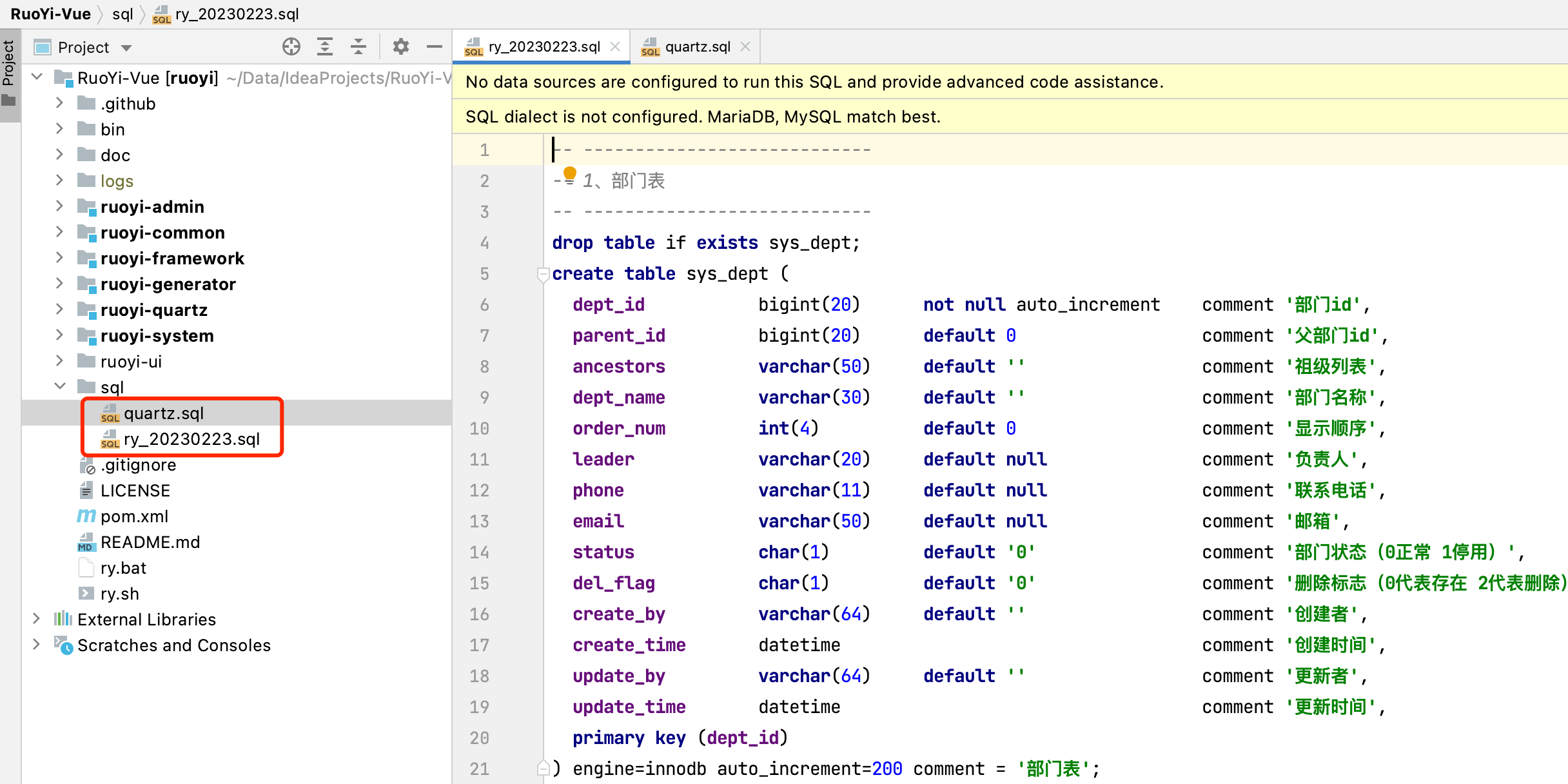Click the SQL file icon for ry_20230223.sql
Viewport: 1568px width, 784px height.
coord(108,438)
